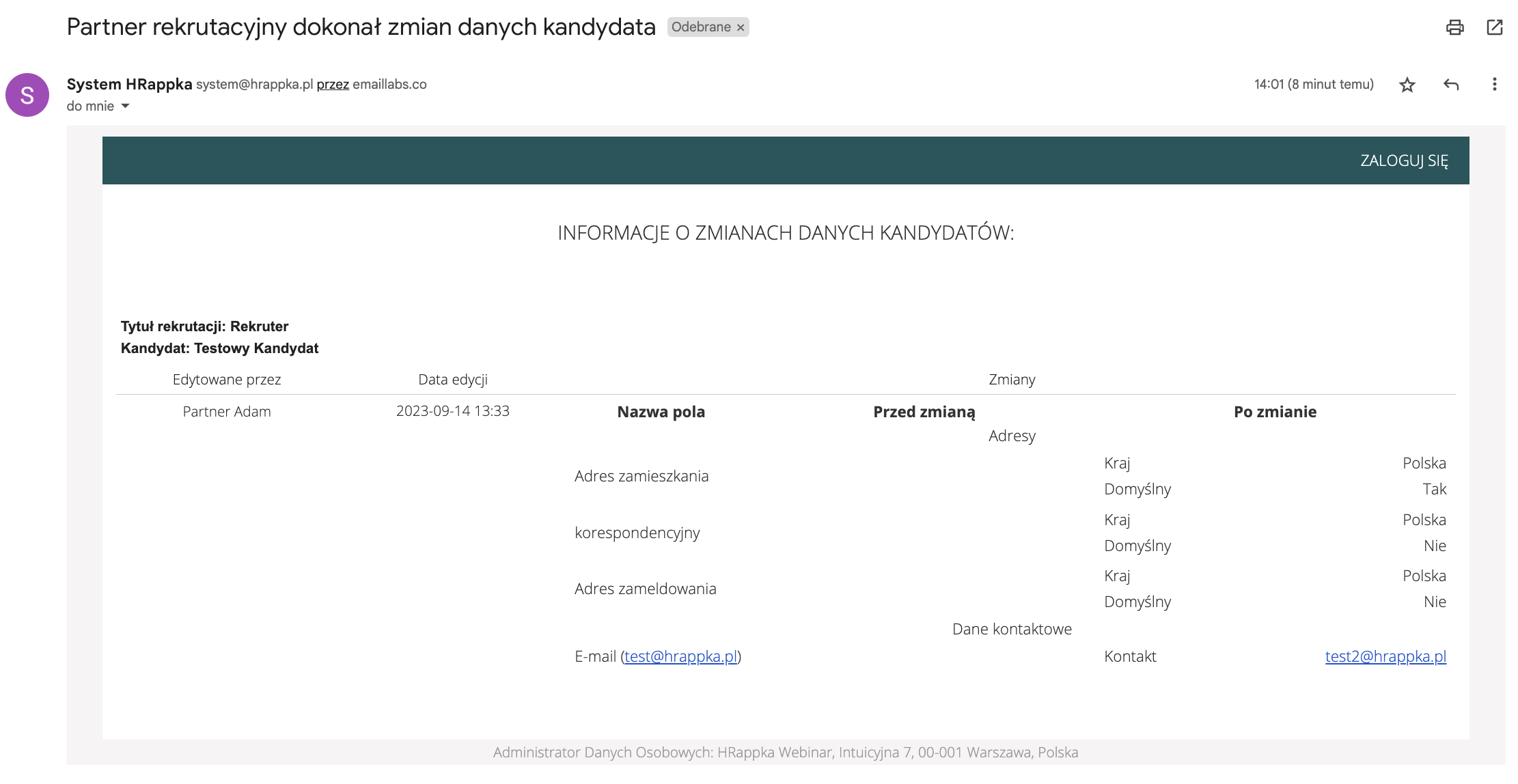Click 'Nie' next to Domyślny for Adres zameldowania
The height and width of the screenshot is (784, 1518).
point(1435,602)
